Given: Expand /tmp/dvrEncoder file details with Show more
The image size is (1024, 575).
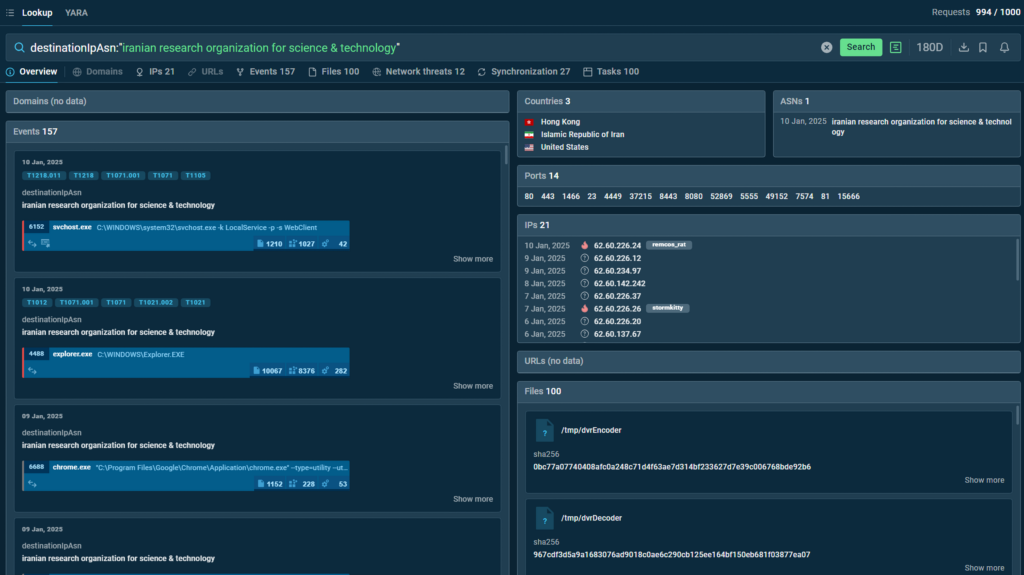Looking at the screenshot, I should click(984, 480).
